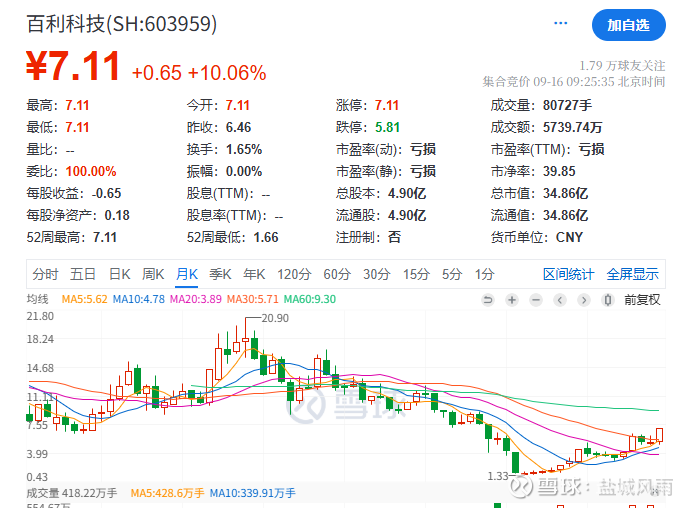Click the MA5:5.62 indicator label
This screenshot has width=693, height=508.
click(x=84, y=299)
